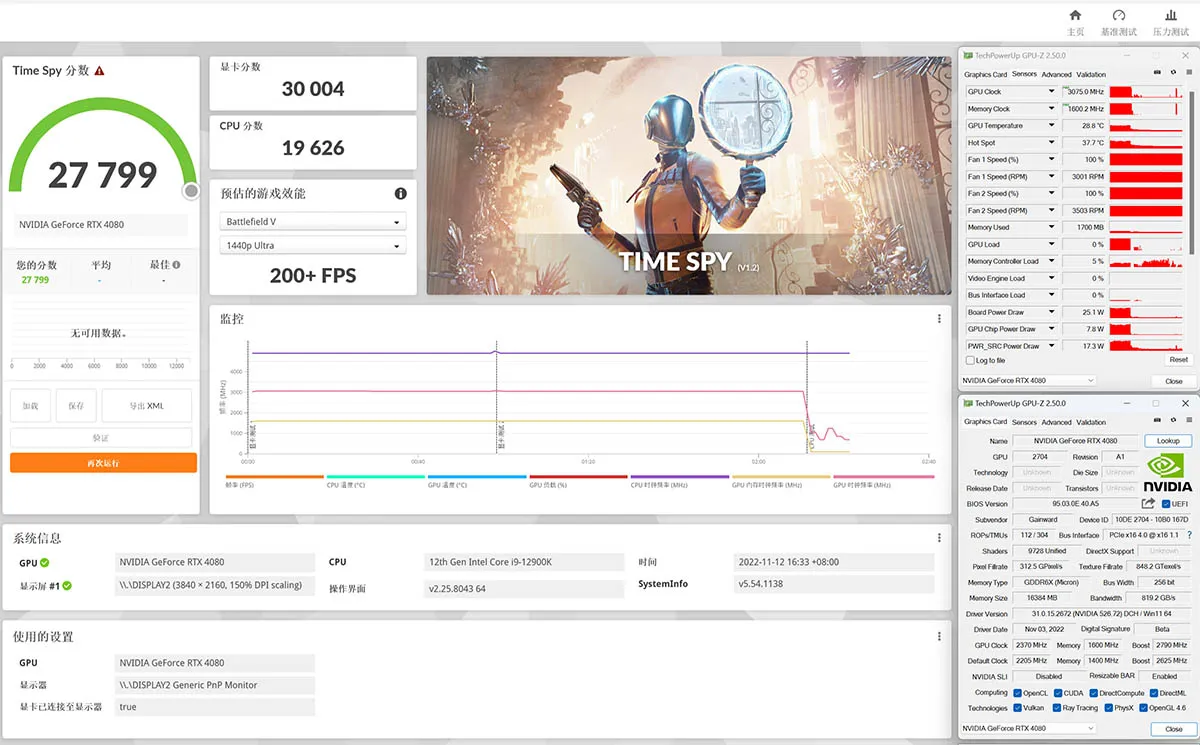Click the Close button in GPU-Z Sensors window

click(1174, 381)
